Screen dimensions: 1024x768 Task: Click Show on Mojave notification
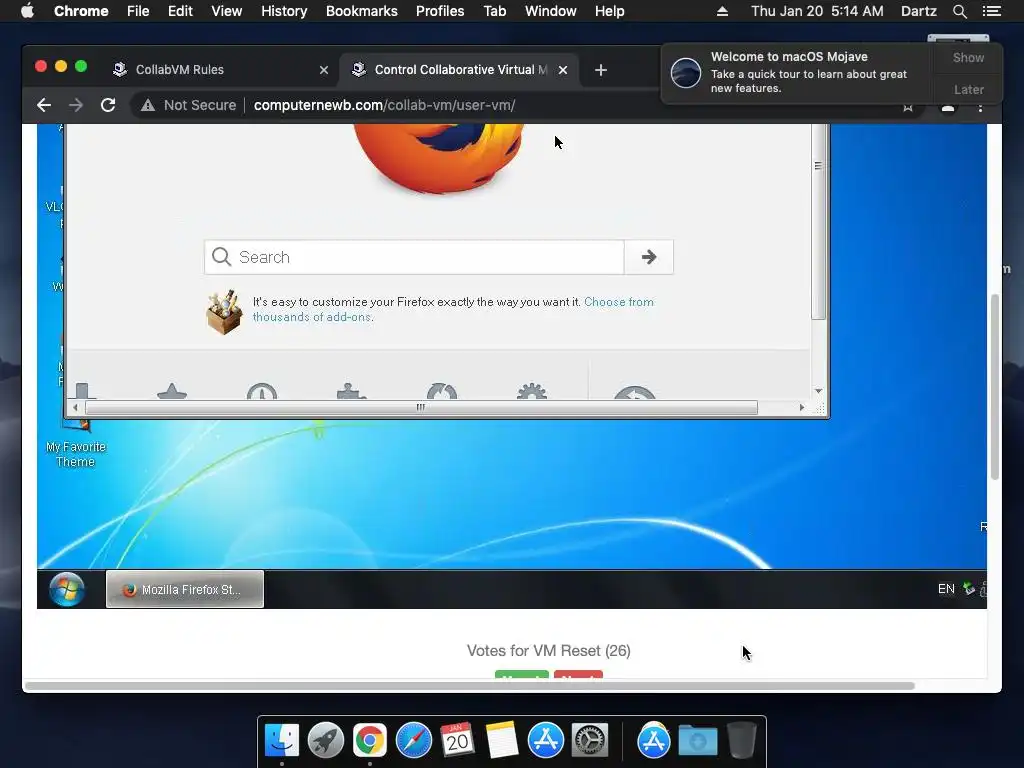[x=968, y=58]
